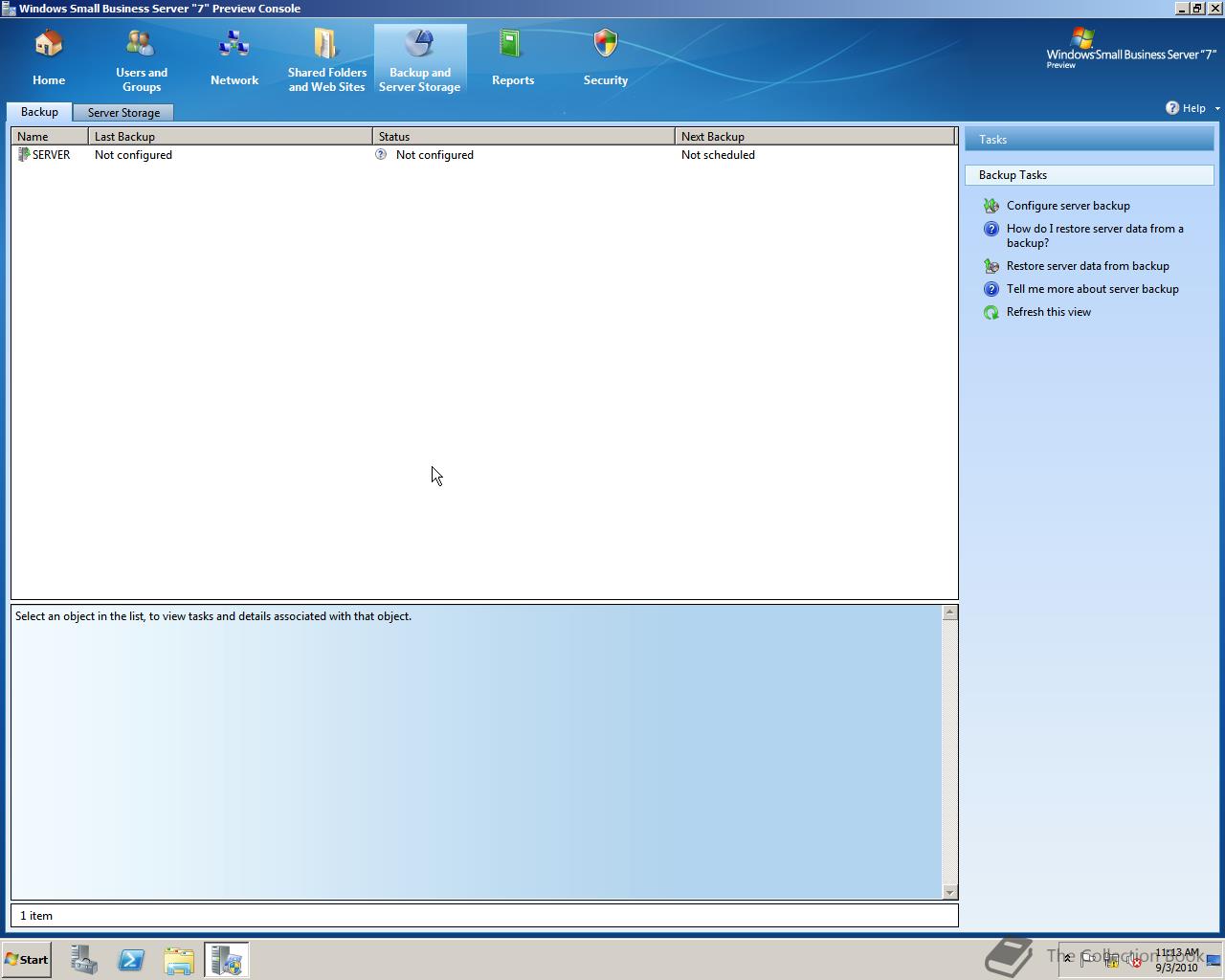Click the SERVER computer icon

pos(24,155)
